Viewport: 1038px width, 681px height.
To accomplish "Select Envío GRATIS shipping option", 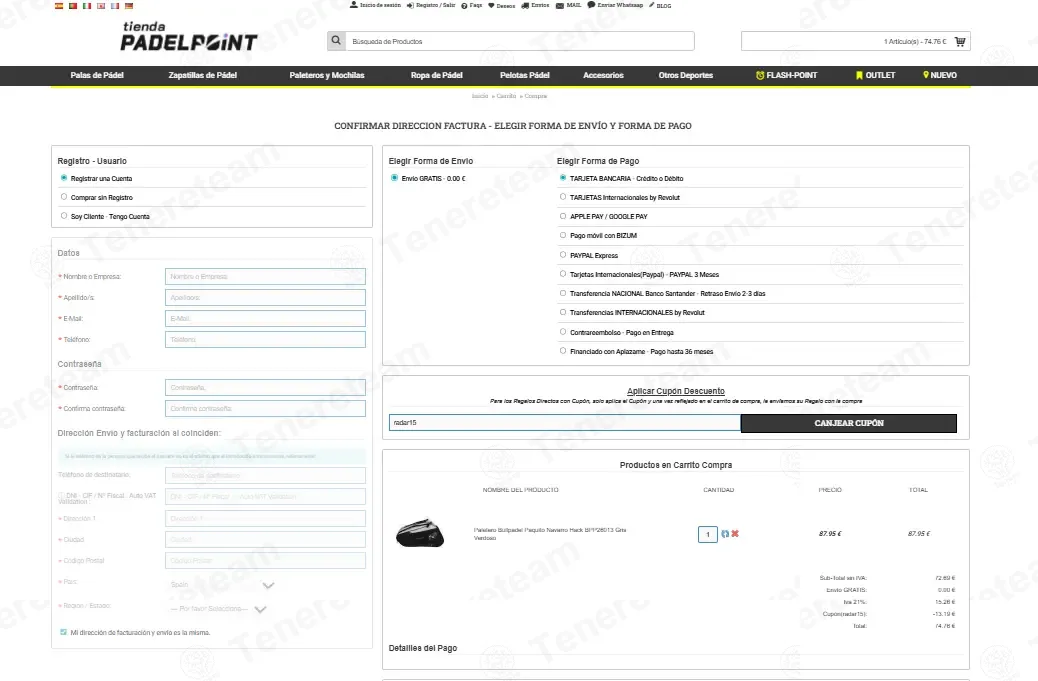I will coord(395,178).
